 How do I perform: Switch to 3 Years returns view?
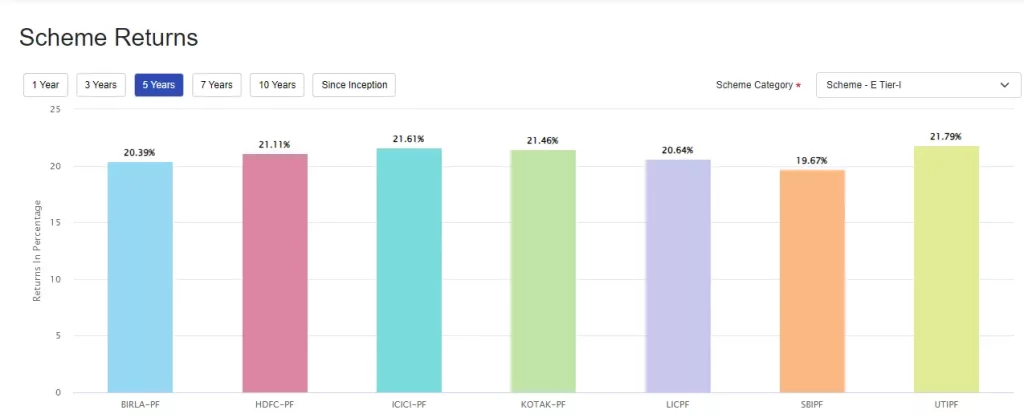(101, 85)
